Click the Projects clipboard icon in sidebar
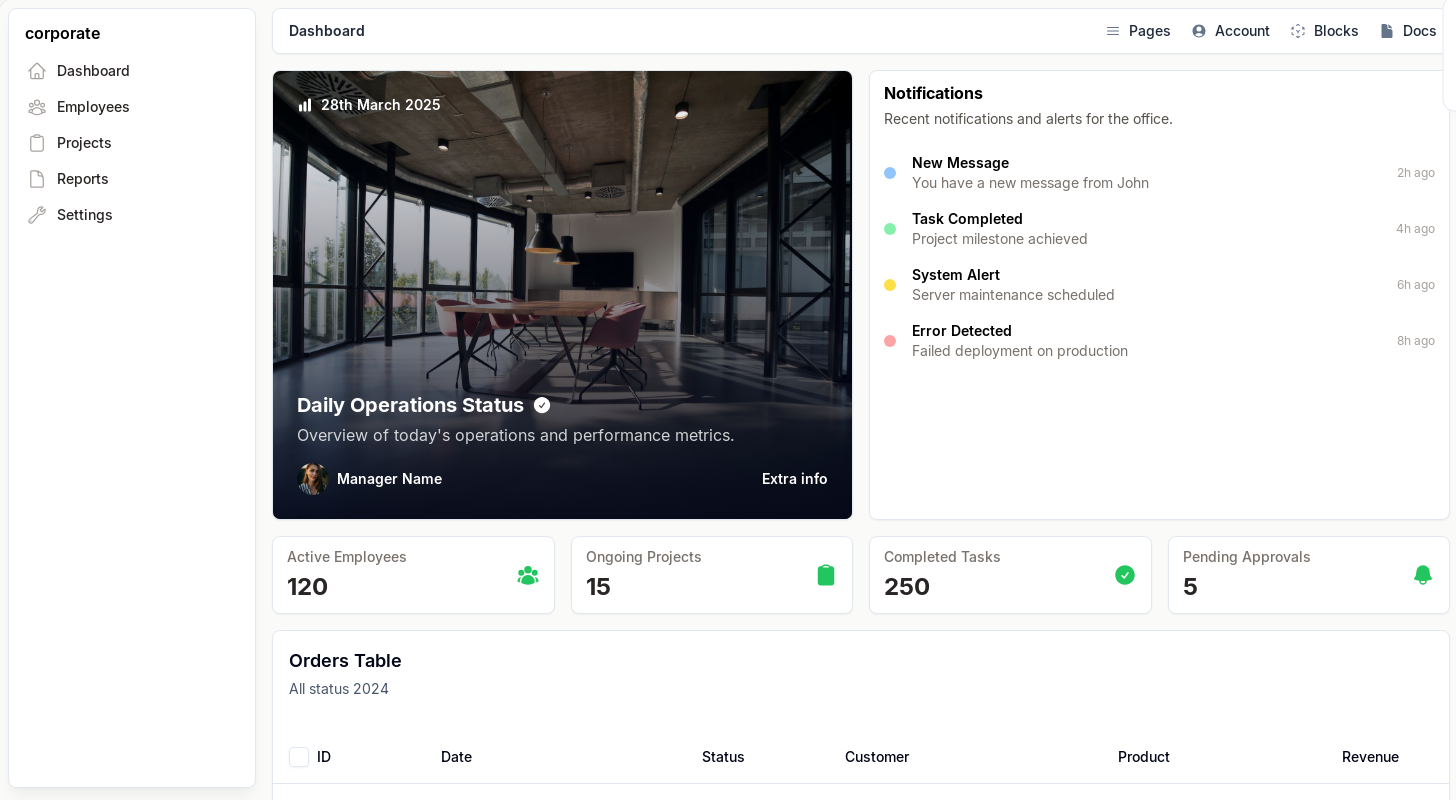Image resolution: width=1456 pixels, height=800 pixels. 37,143
